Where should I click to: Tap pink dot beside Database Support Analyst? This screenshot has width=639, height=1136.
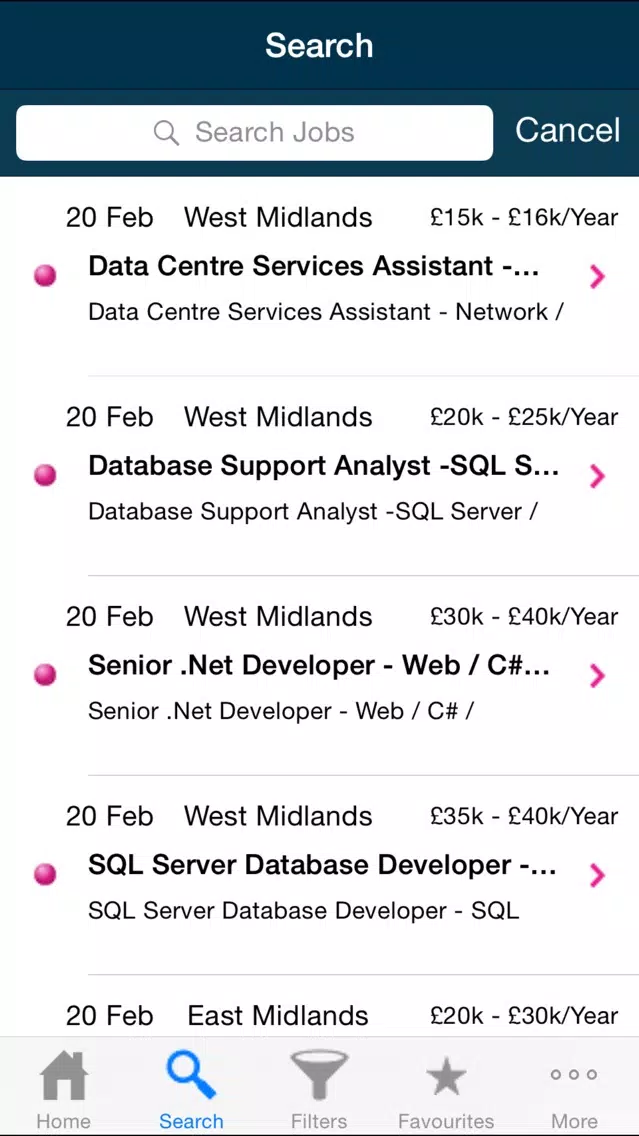45,475
